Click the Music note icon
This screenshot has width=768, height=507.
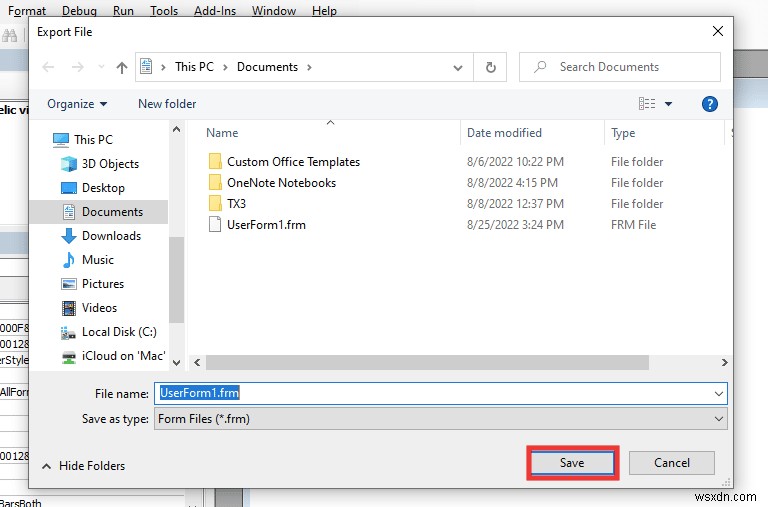click(69, 260)
